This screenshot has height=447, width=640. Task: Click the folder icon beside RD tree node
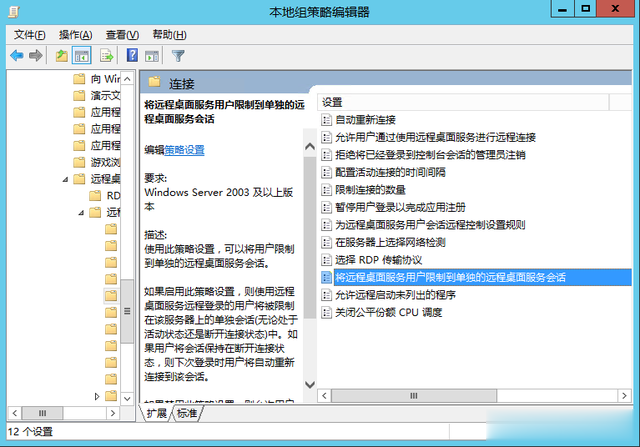pos(95,196)
